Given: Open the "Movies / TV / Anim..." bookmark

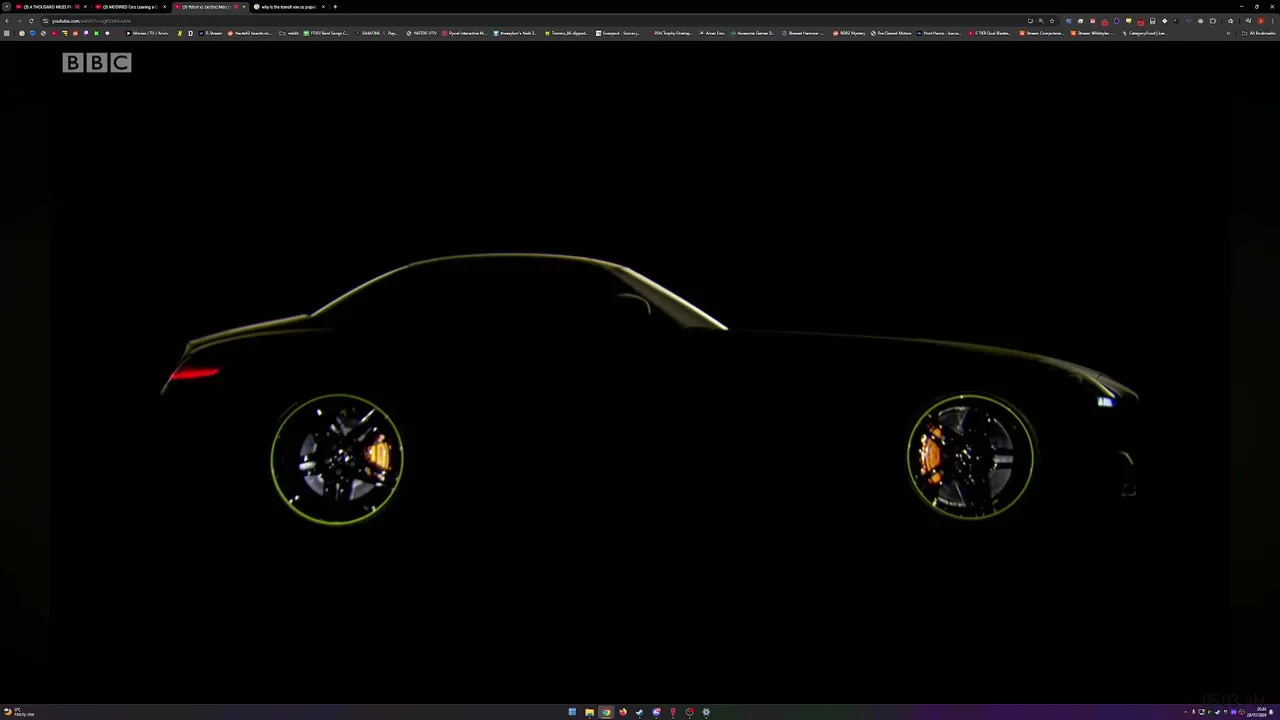Looking at the screenshot, I should (x=149, y=33).
